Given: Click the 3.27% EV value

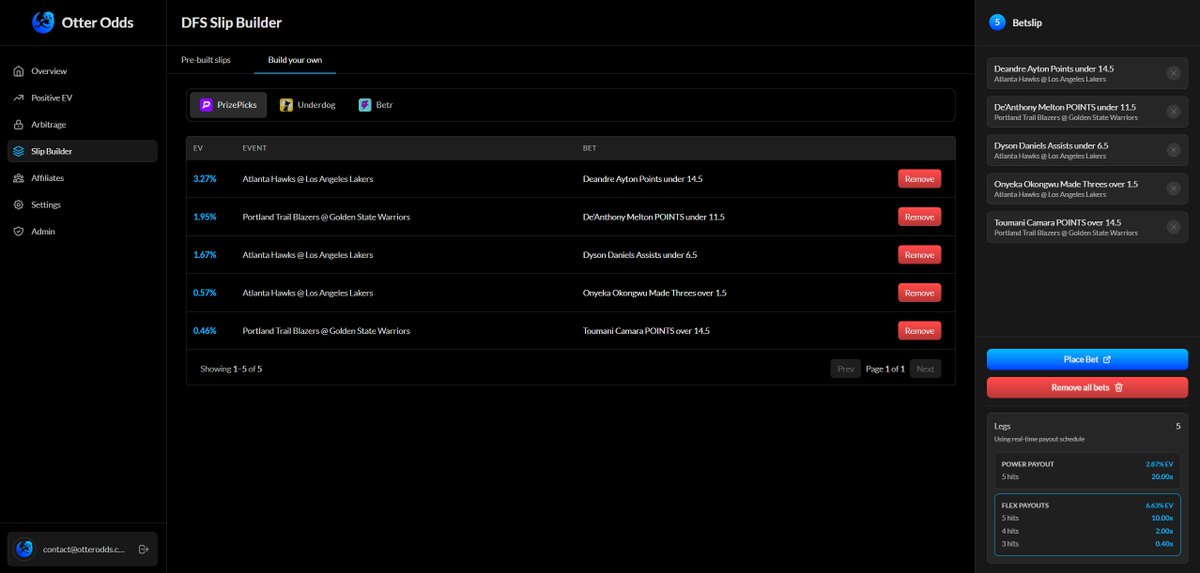Looking at the screenshot, I should (205, 179).
